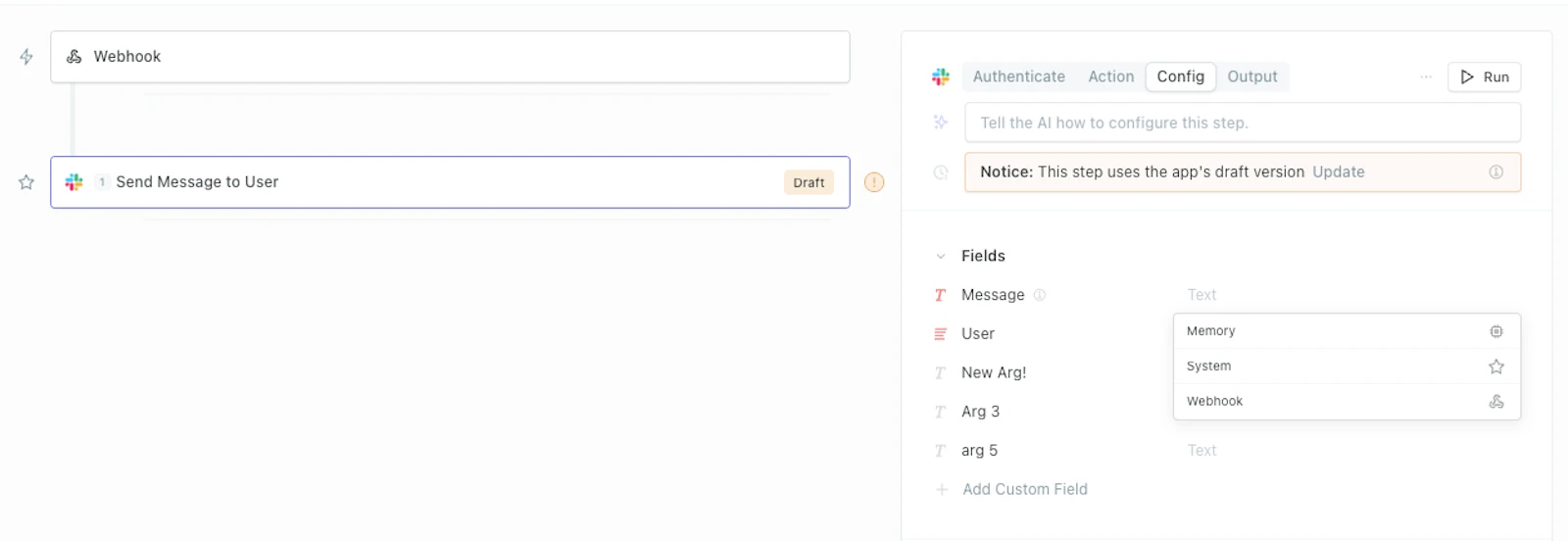This screenshot has height=541, width=1568.
Task: Click the webhook icon in Webhook dropdown option
Action: (x=1496, y=401)
